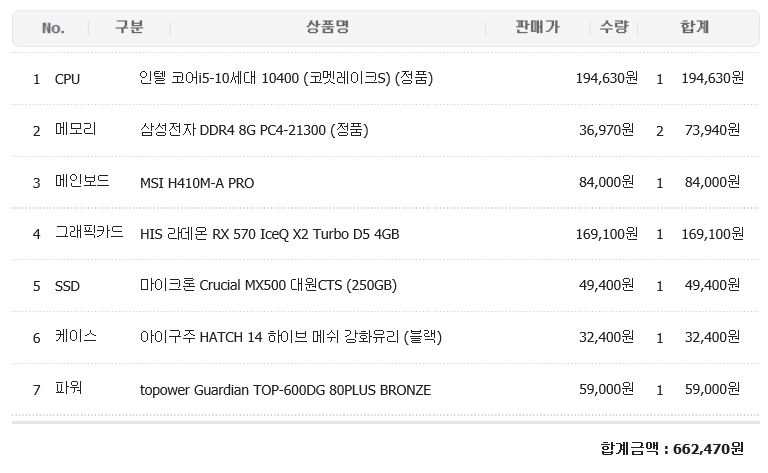Click the 판매가 column header
768x473 pixels.
(x=537, y=27)
